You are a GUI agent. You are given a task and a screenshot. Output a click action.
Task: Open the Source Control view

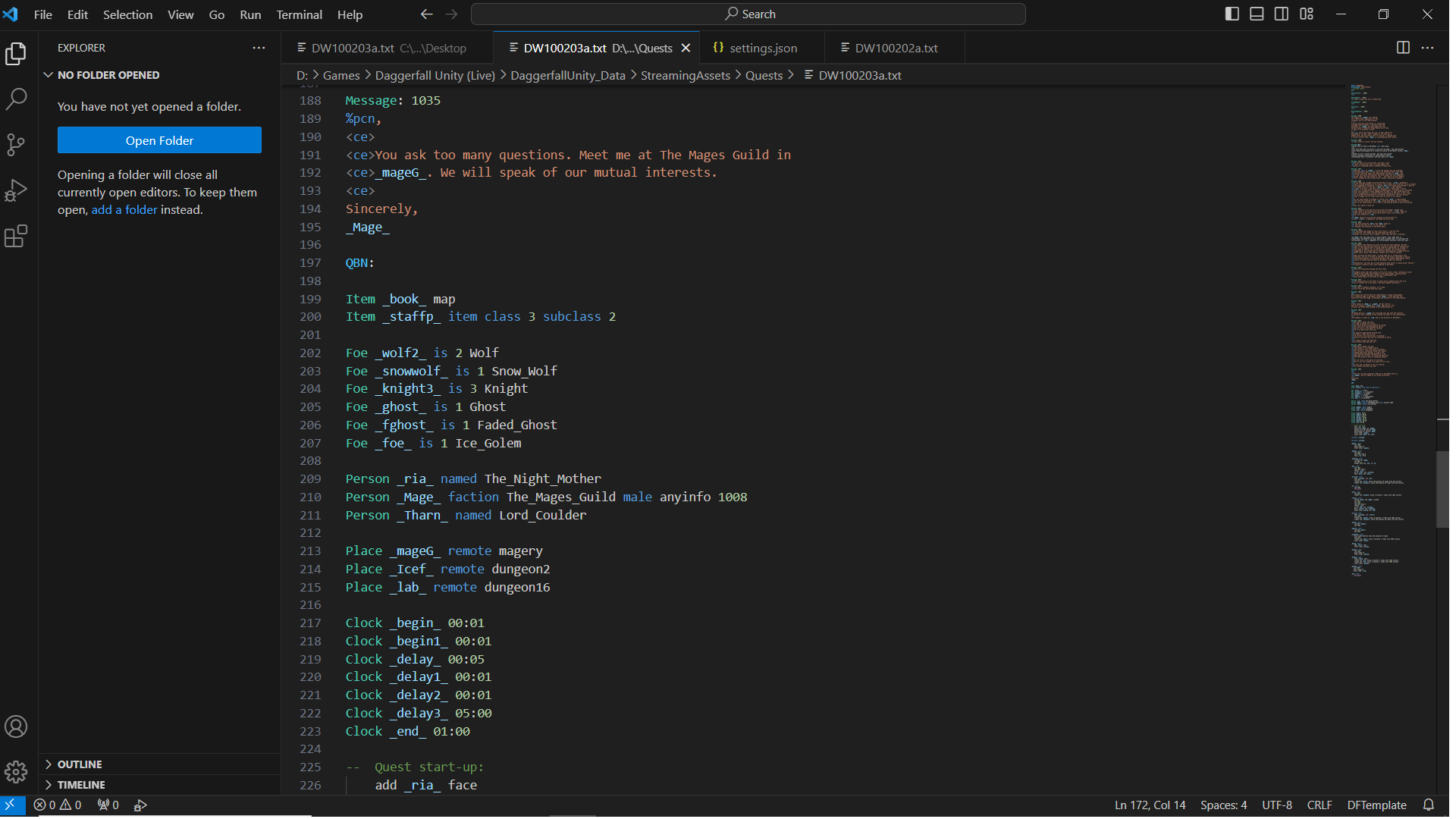click(16, 145)
